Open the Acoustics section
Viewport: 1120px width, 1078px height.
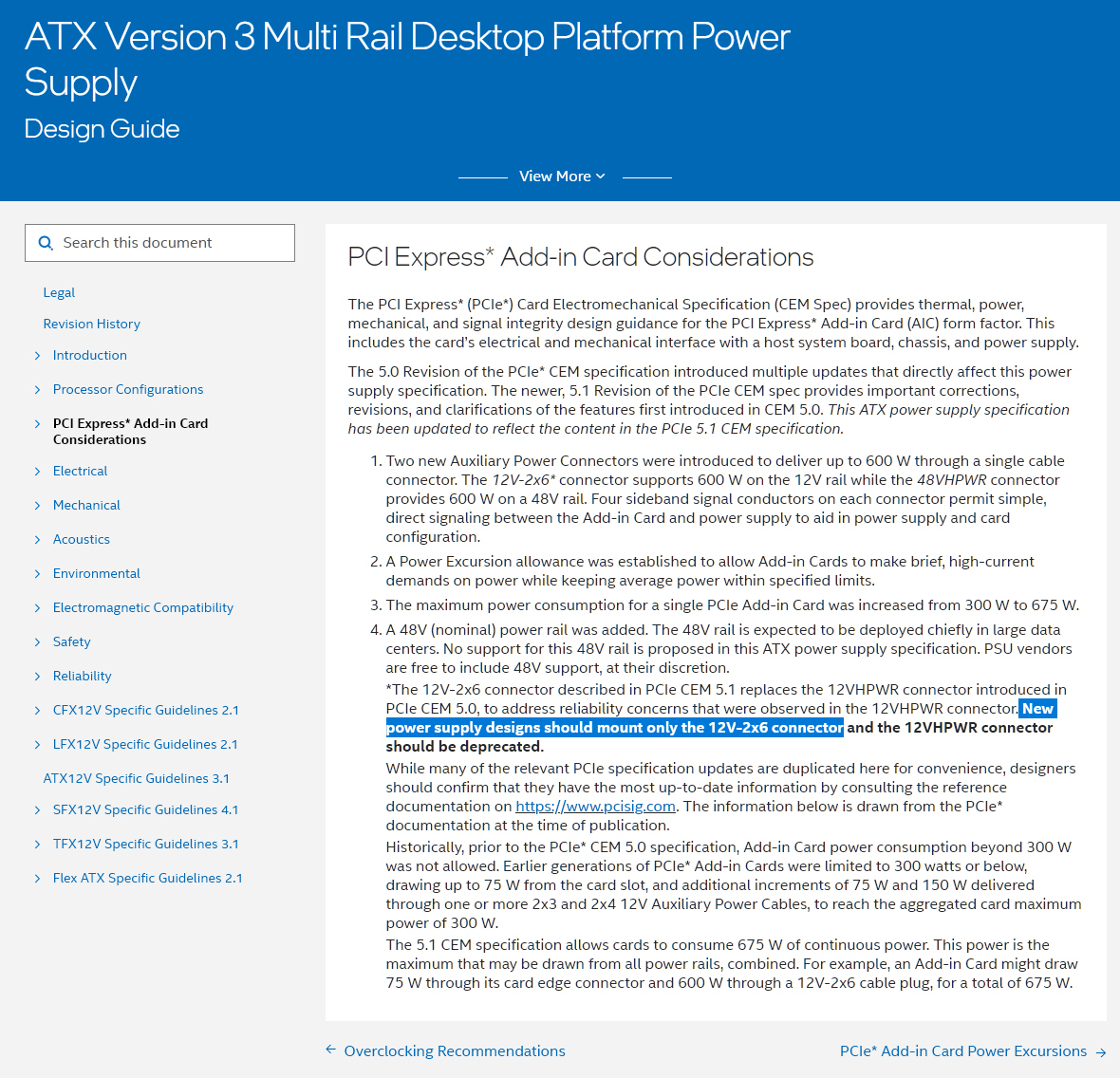coord(82,540)
